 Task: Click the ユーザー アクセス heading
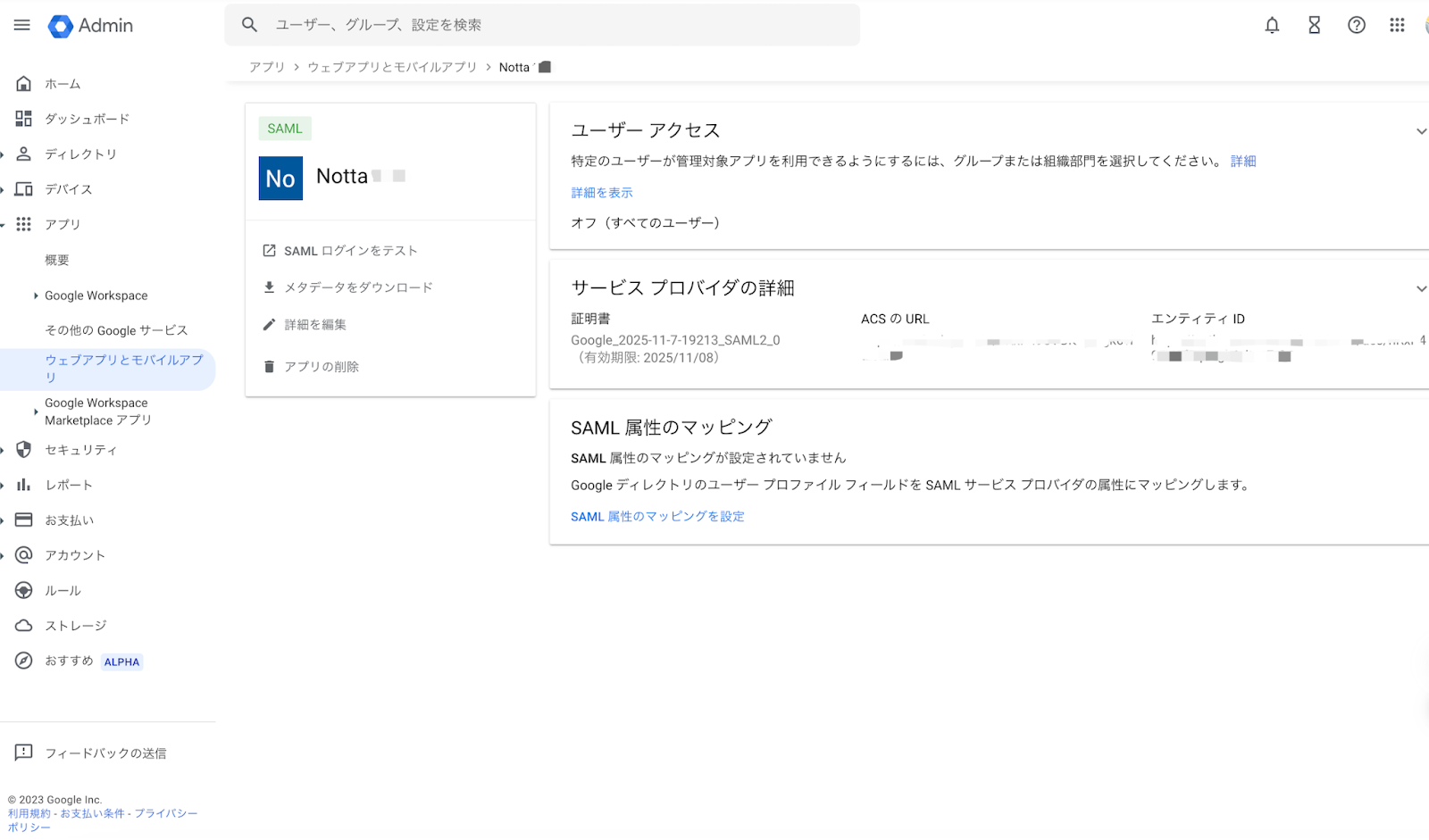click(x=646, y=130)
